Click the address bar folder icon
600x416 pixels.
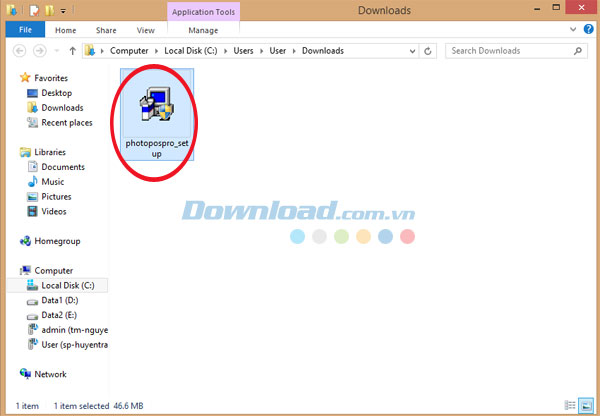90,51
